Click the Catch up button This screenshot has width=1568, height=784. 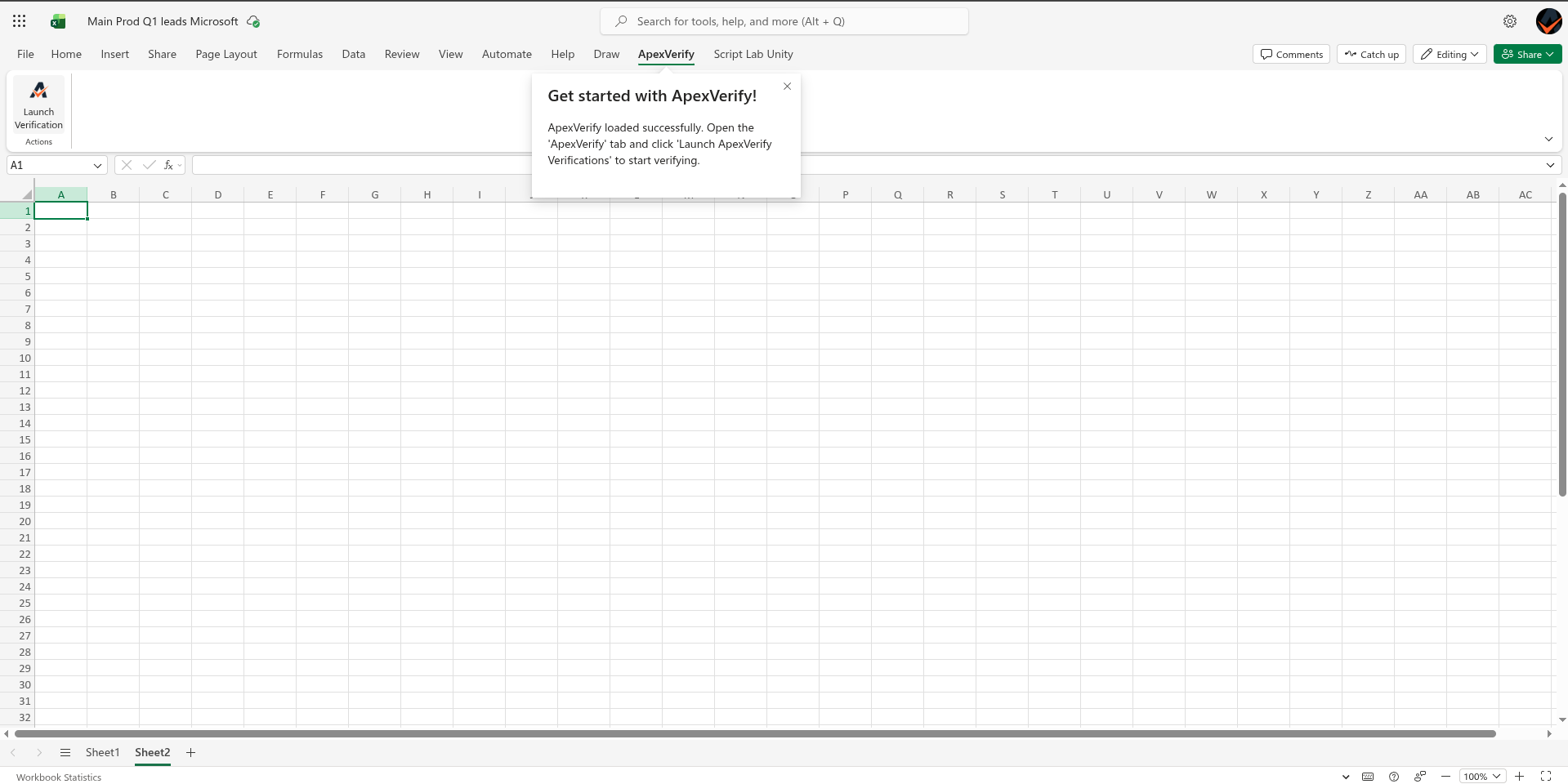[x=1371, y=54]
